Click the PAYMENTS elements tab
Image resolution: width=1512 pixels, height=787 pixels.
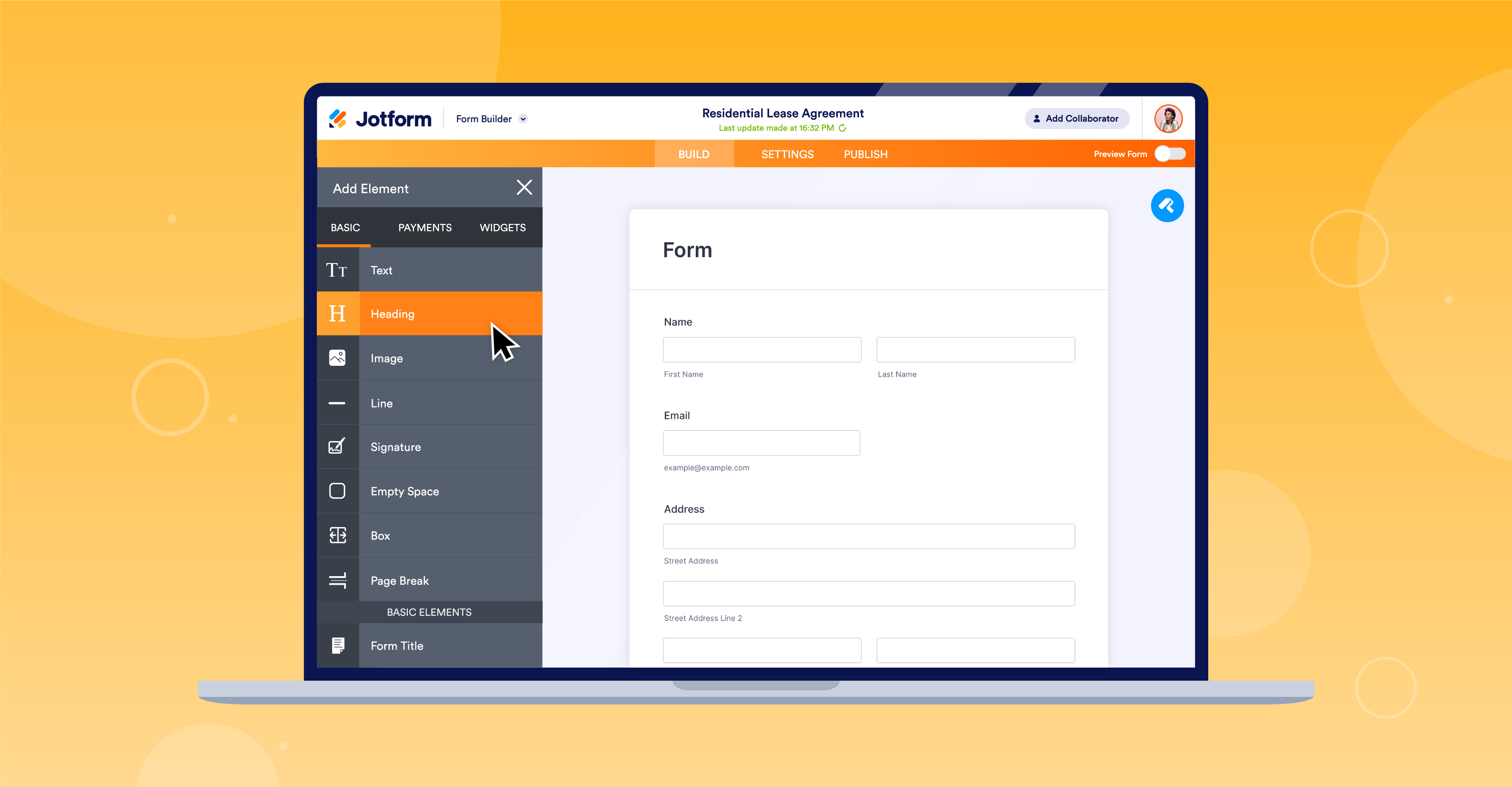tap(424, 227)
